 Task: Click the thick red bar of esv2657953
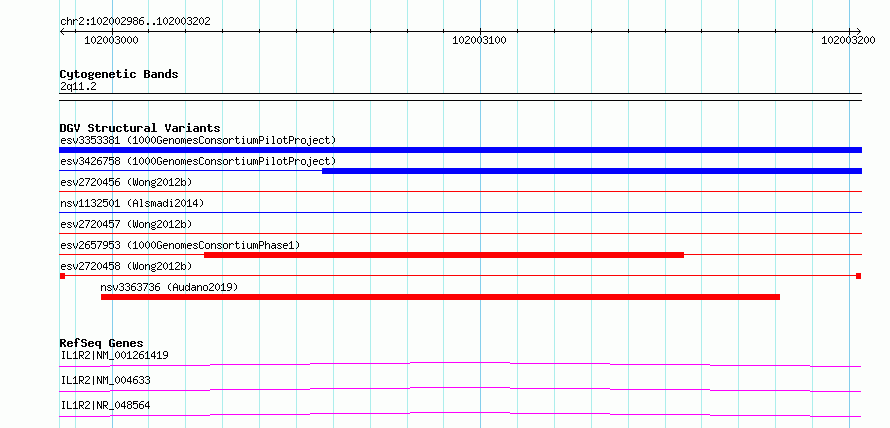[444, 255]
